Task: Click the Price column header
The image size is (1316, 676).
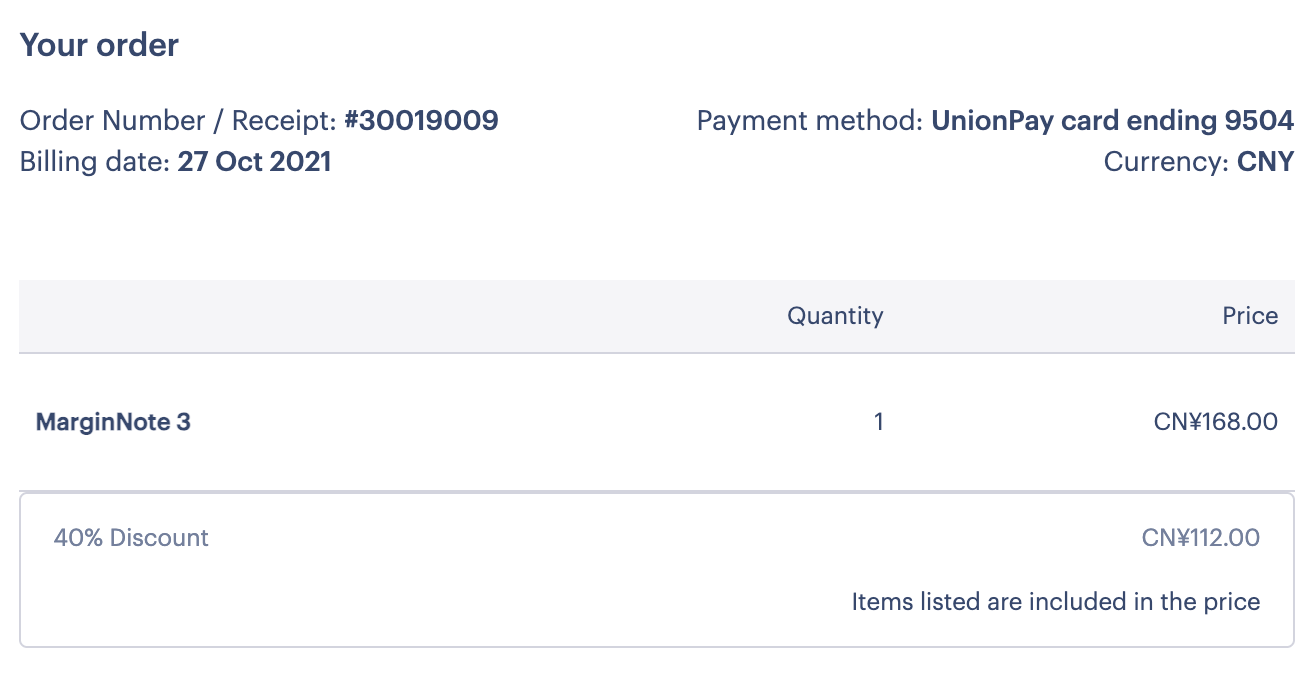Action: pos(1250,316)
